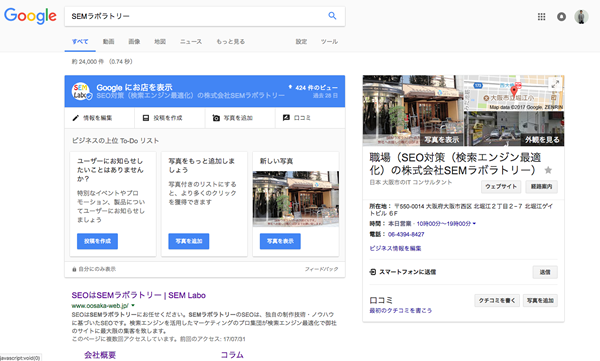Image resolution: width=600 pixels, height=361 pixels.
Task: Expand the map with the fullscreen icon
Action: 556,83
